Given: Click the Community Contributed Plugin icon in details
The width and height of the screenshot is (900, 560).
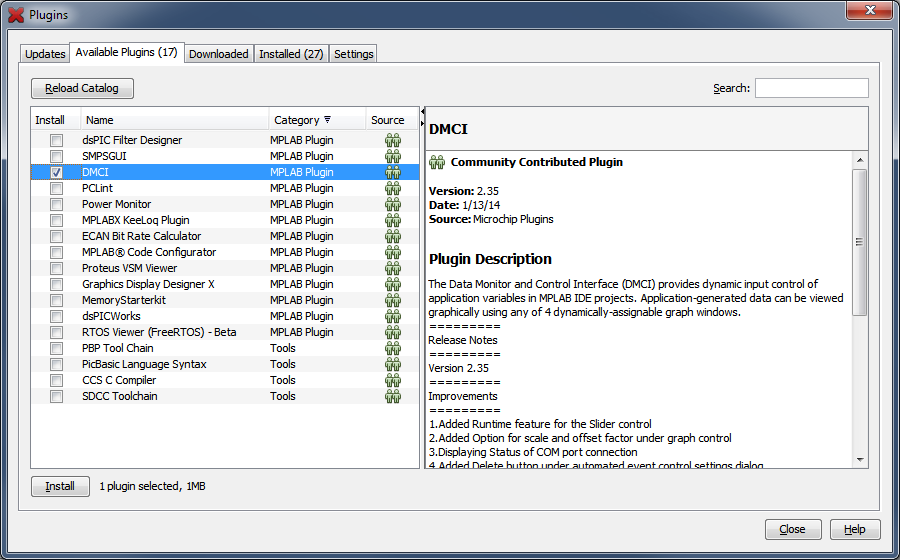Looking at the screenshot, I should pos(437,162).
